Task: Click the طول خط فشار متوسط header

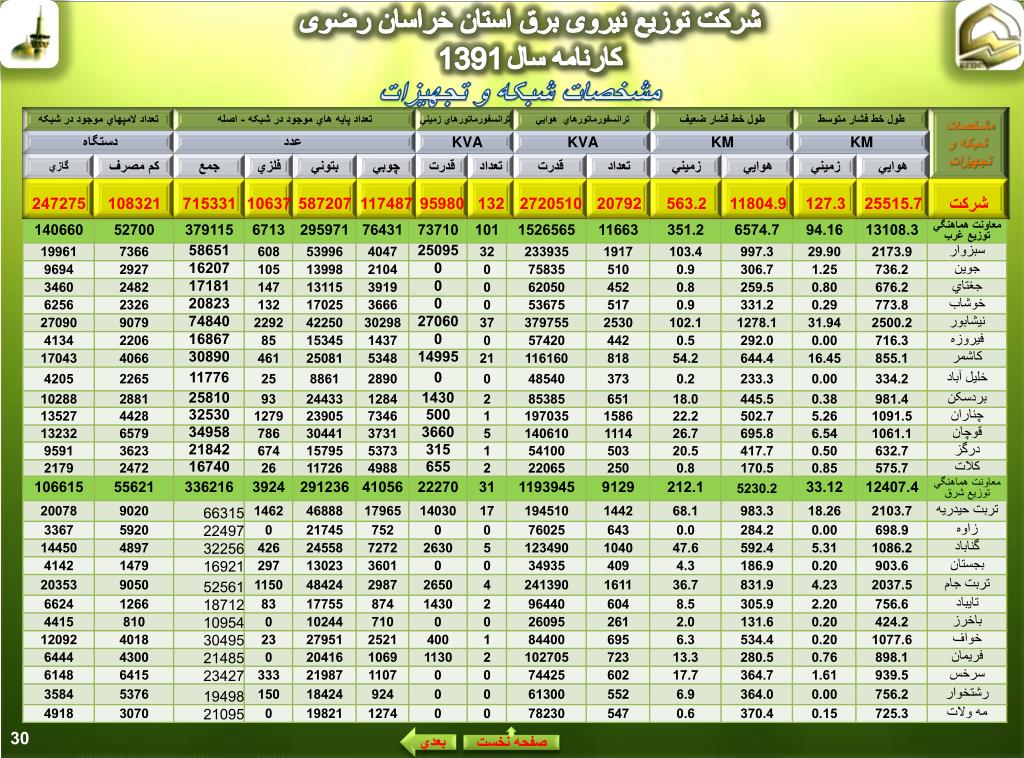Action: click(861, 119)
